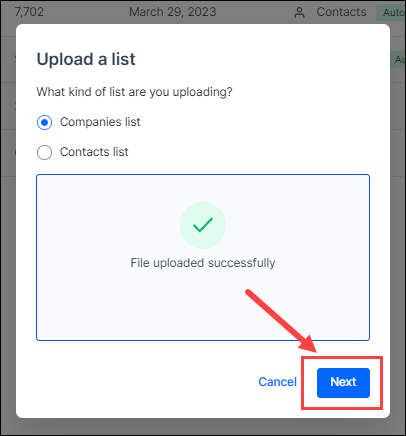Screen dimensions: 406x436
Task: Click the Next button
Action: point(343,383)
